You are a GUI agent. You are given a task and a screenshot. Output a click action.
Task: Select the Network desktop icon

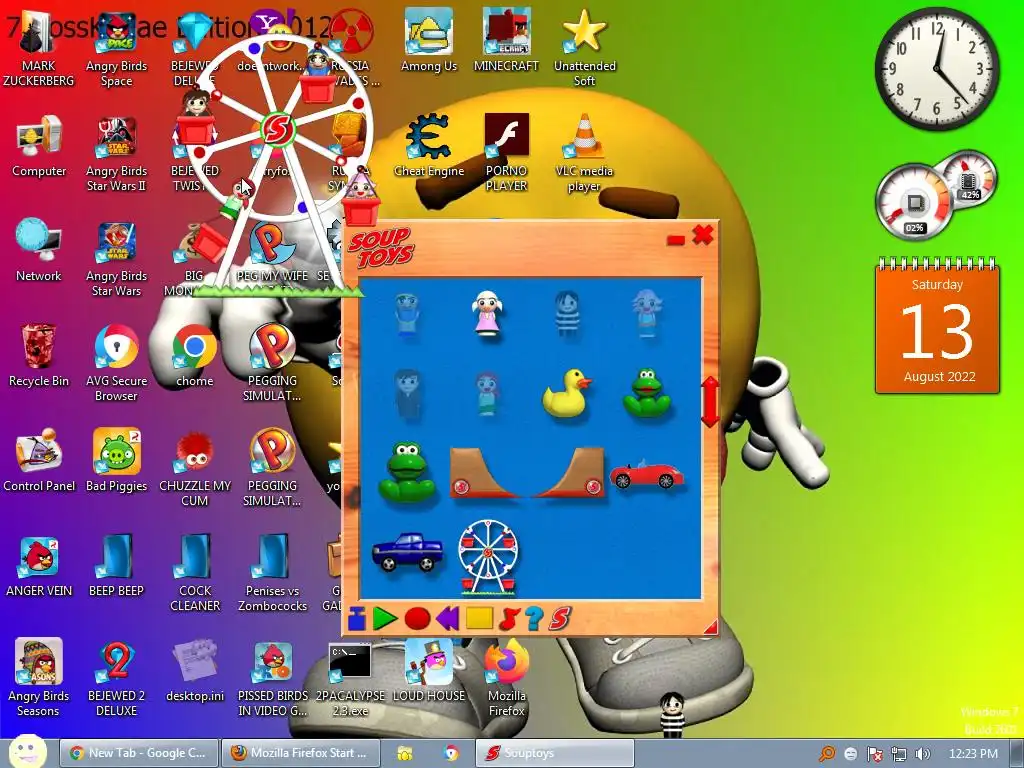39,251
